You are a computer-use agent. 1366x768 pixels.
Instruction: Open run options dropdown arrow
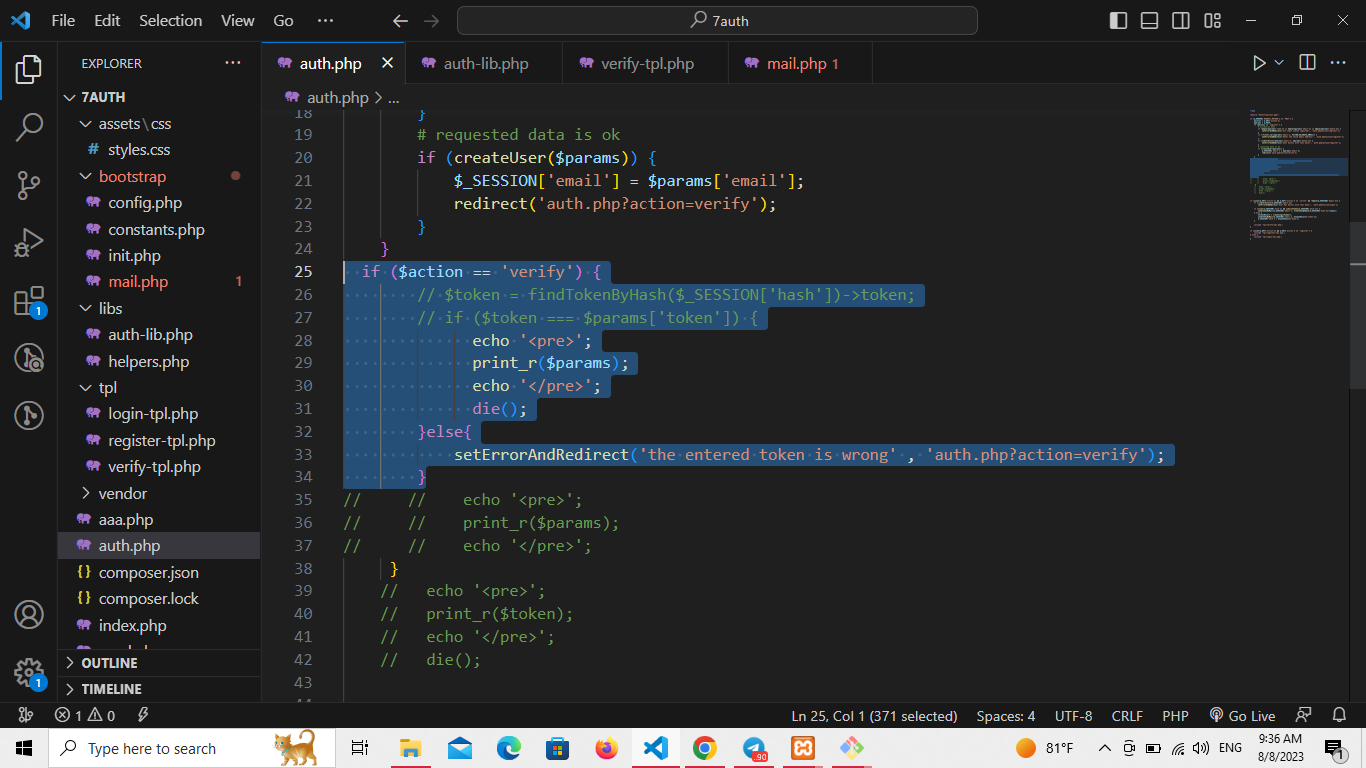tap(1279, 63)
